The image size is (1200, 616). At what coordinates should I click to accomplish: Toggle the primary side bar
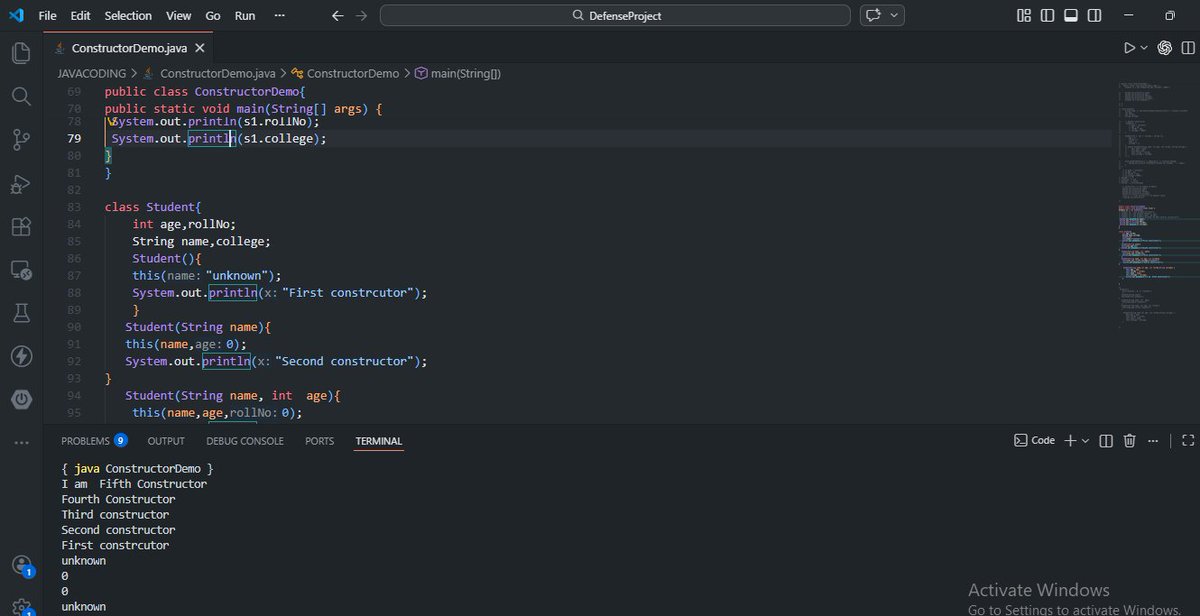1047,16
